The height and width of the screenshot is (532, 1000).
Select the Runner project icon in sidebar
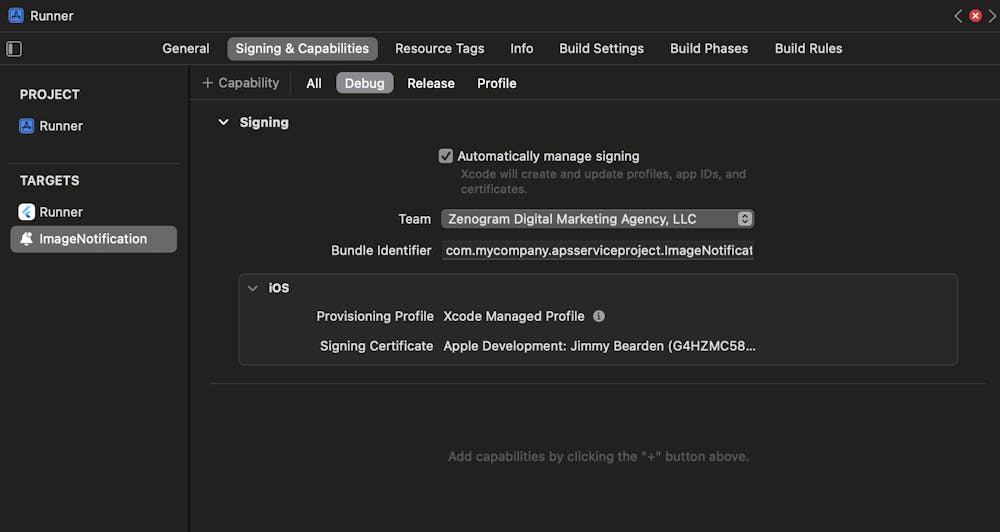click(x=27, y=126)
